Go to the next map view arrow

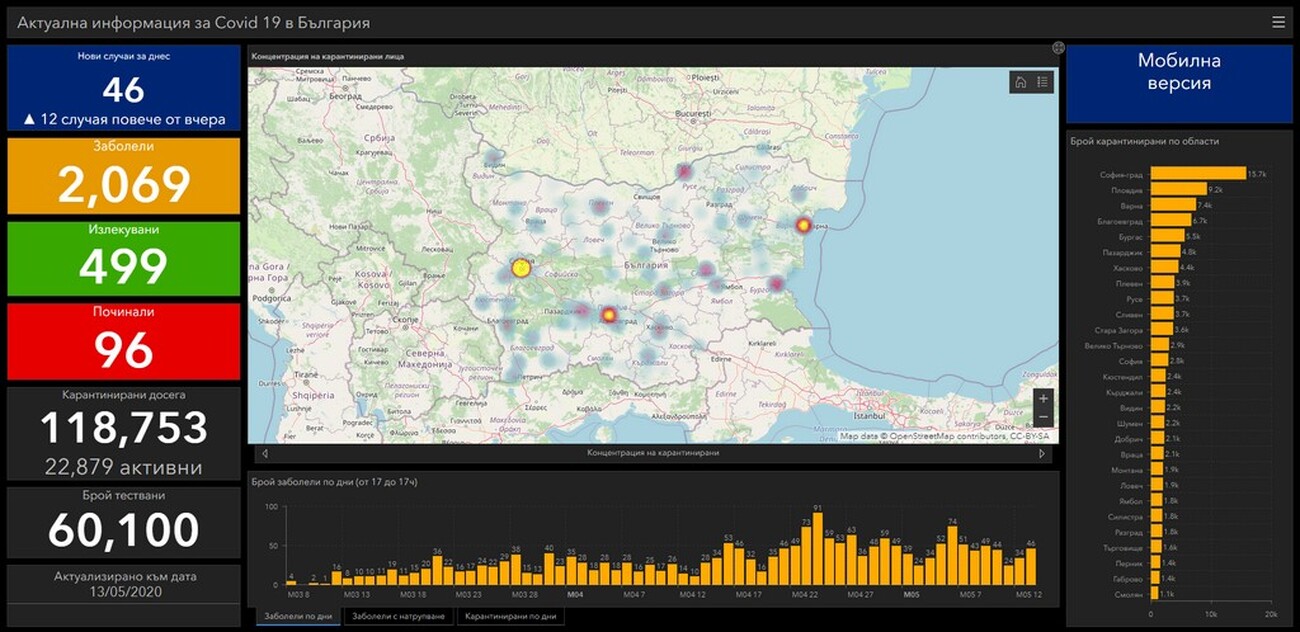coord(1042,453)
